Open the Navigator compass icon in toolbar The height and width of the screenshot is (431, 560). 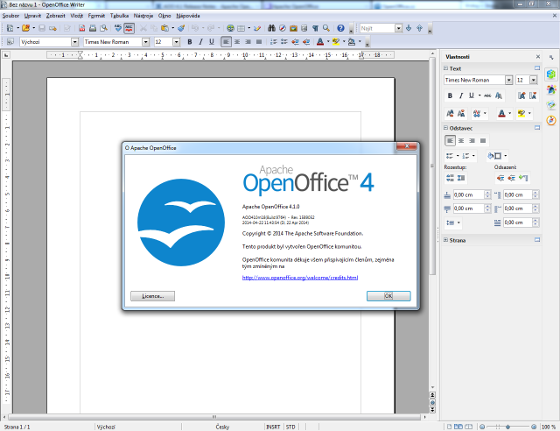pyautogui.click(x=282, y=28)
